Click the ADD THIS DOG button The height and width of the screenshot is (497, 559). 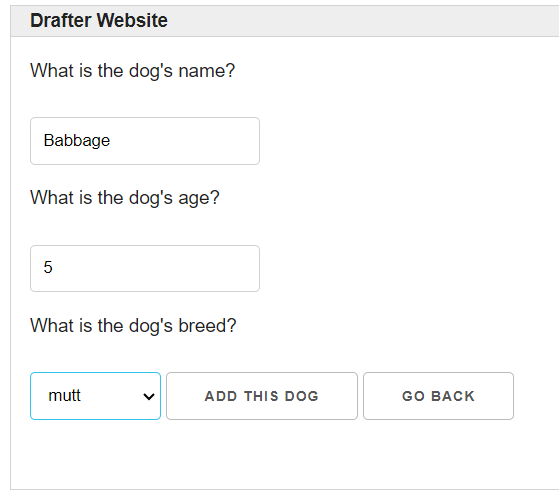click(262, 396)
